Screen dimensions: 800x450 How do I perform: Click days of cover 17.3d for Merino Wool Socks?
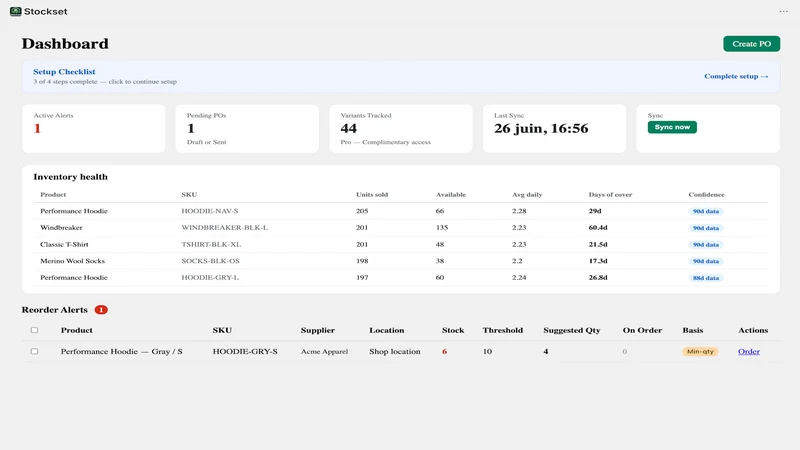(598, 261)
